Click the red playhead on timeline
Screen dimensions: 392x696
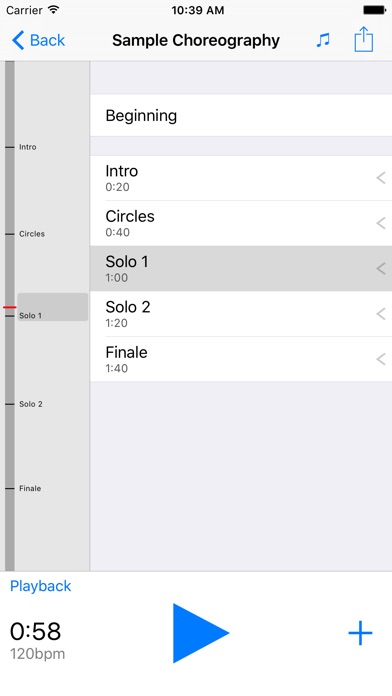tap(9, 307)
